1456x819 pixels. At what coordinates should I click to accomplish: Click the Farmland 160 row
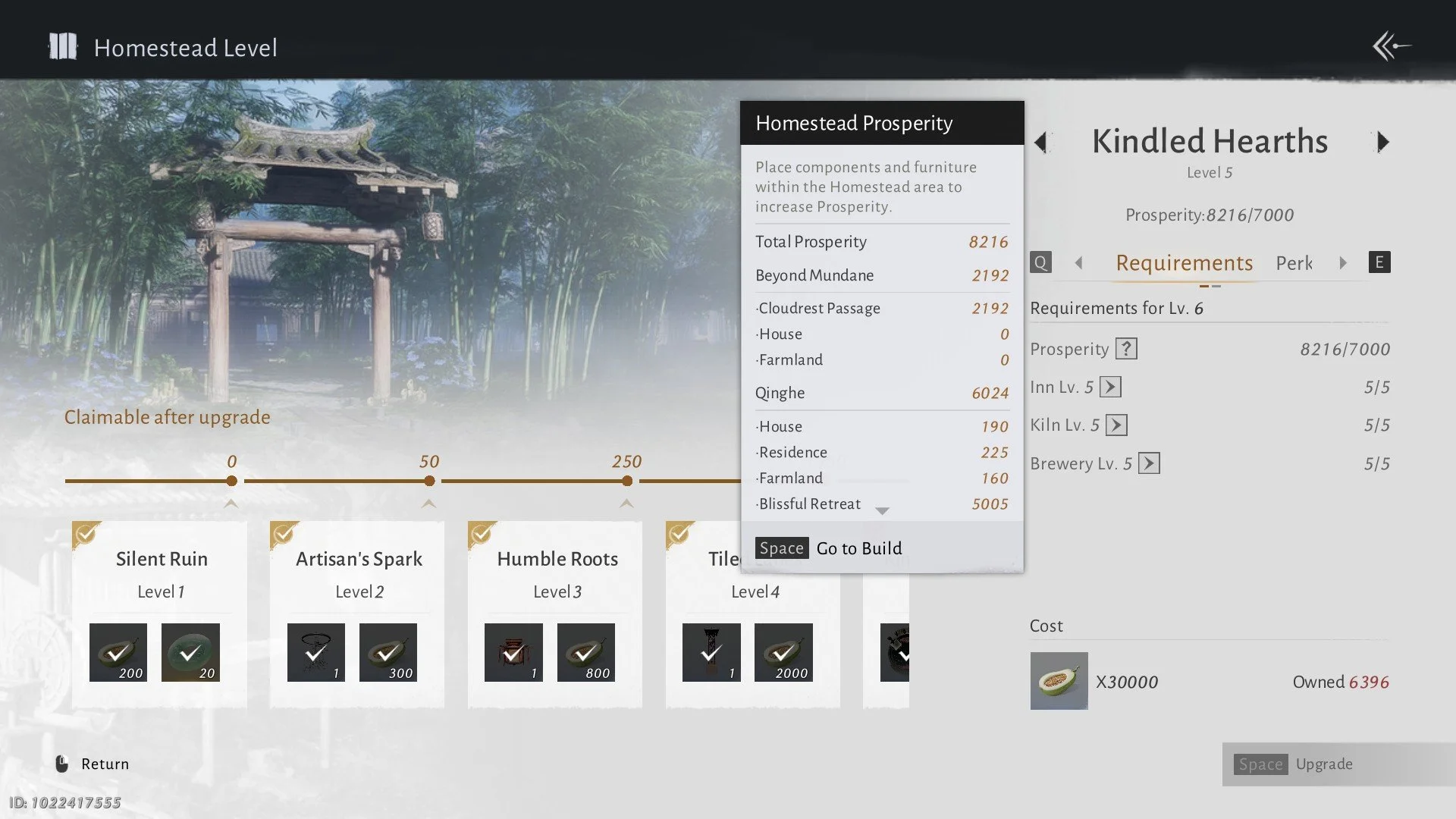[x=882, y=478]
